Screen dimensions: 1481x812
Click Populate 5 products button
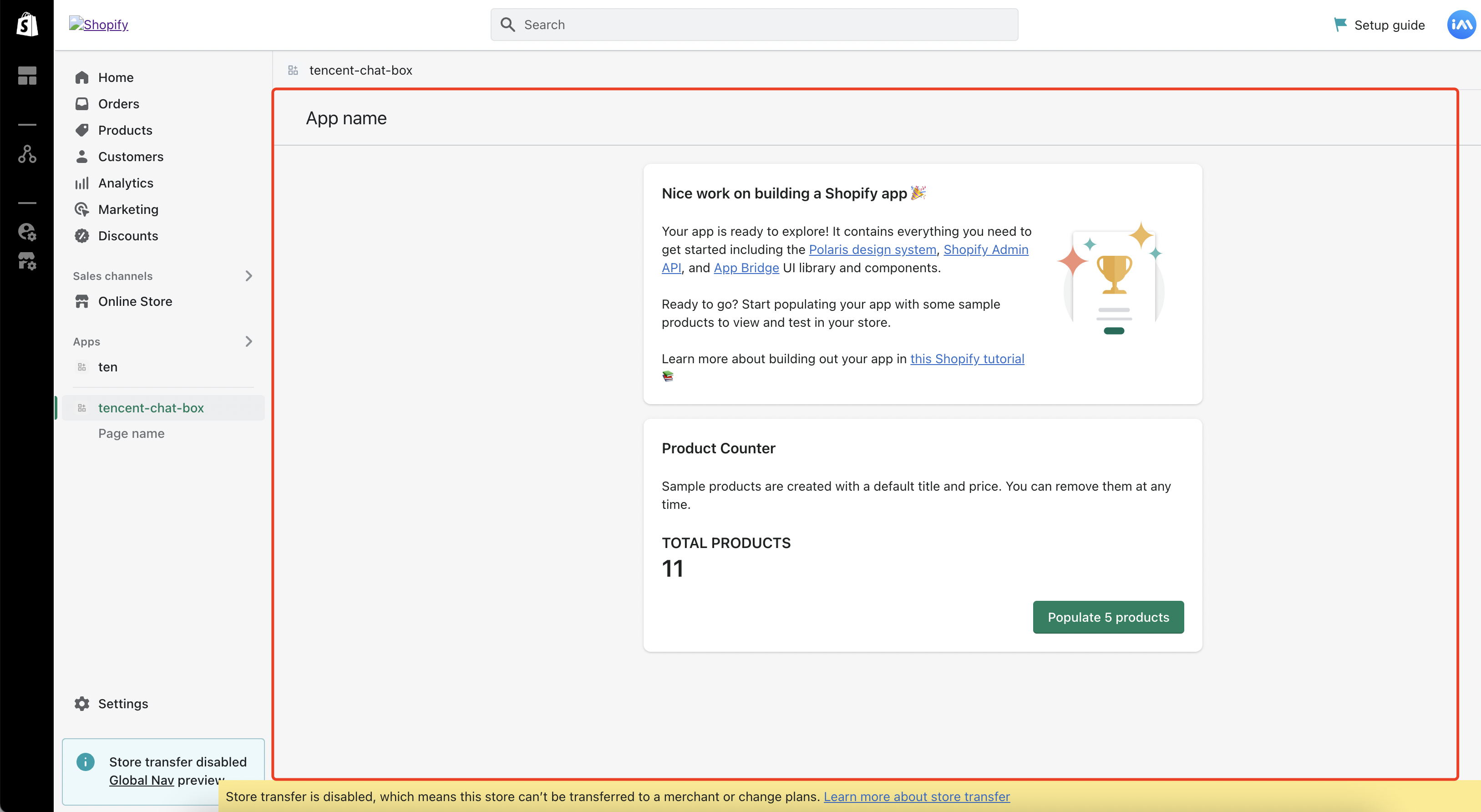1108,617
